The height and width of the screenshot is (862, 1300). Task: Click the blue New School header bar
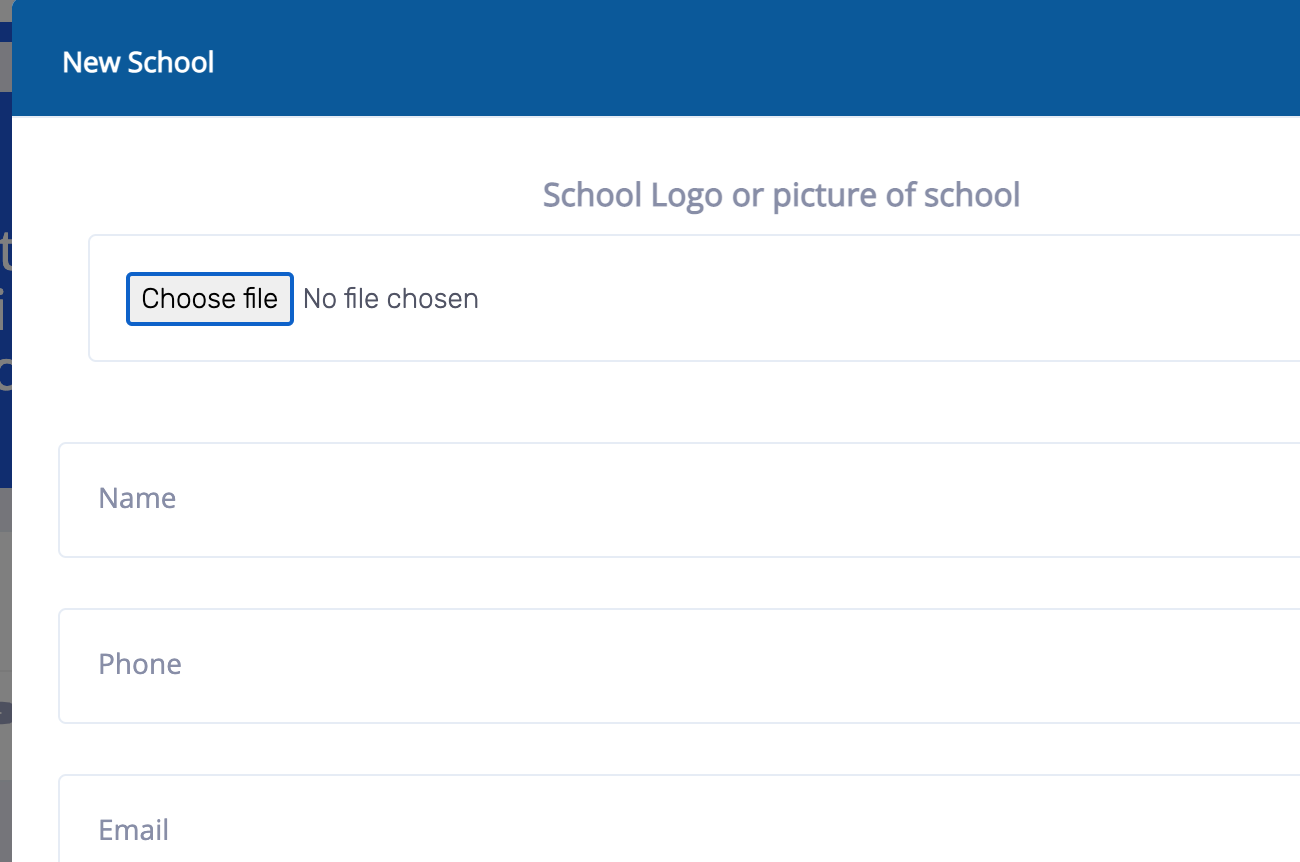coord(700,60)
